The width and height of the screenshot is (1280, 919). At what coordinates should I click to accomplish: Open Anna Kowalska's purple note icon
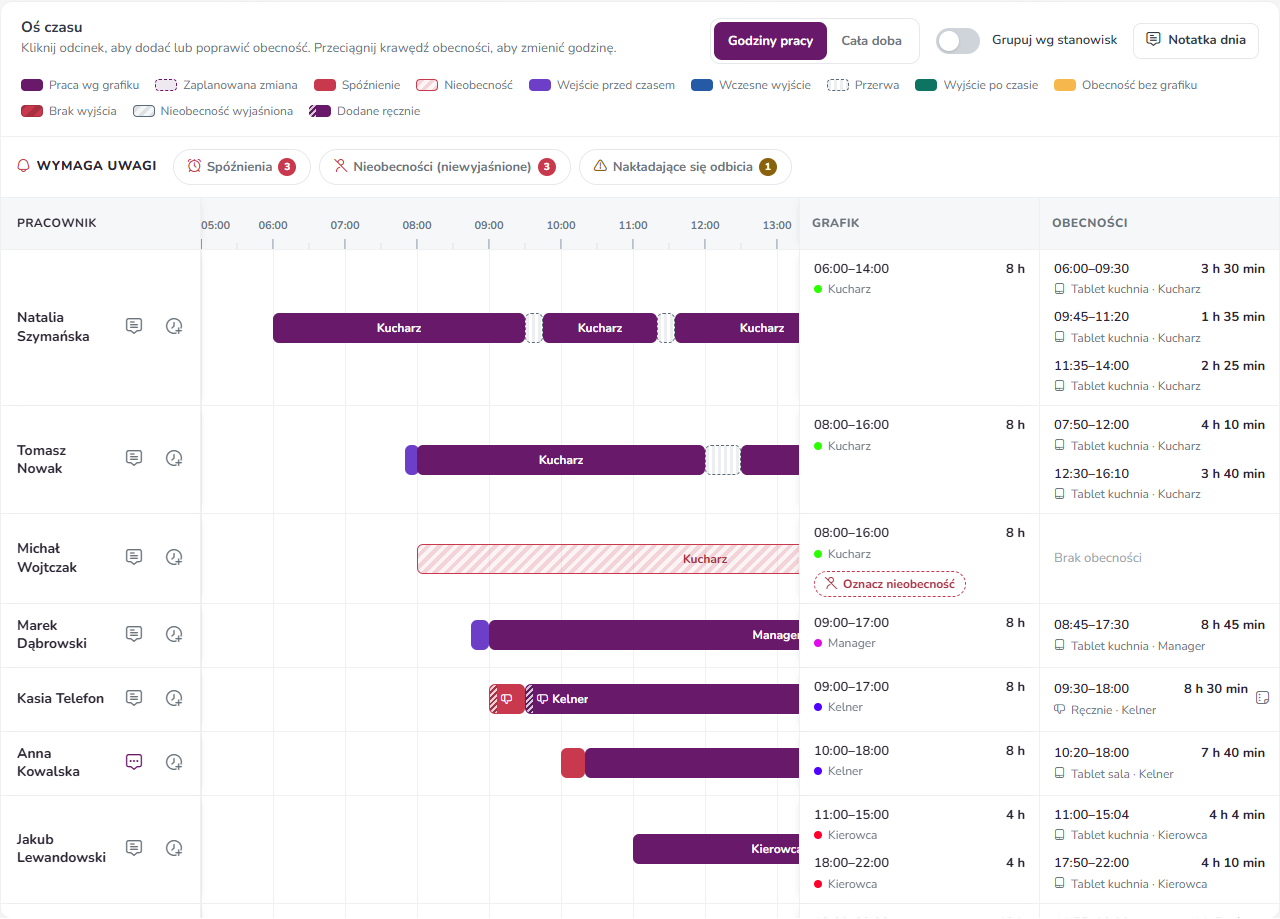(x=134, y=762)
